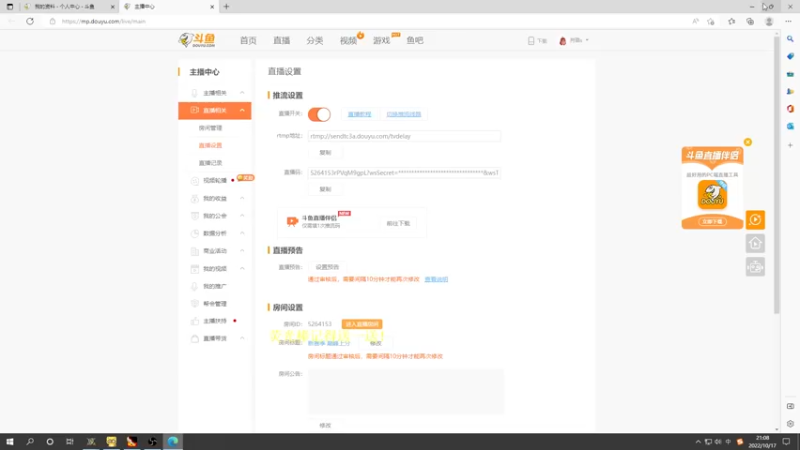
Task: Click the 主播扶持 thumbs-up icon
Action: pos(194,321)
